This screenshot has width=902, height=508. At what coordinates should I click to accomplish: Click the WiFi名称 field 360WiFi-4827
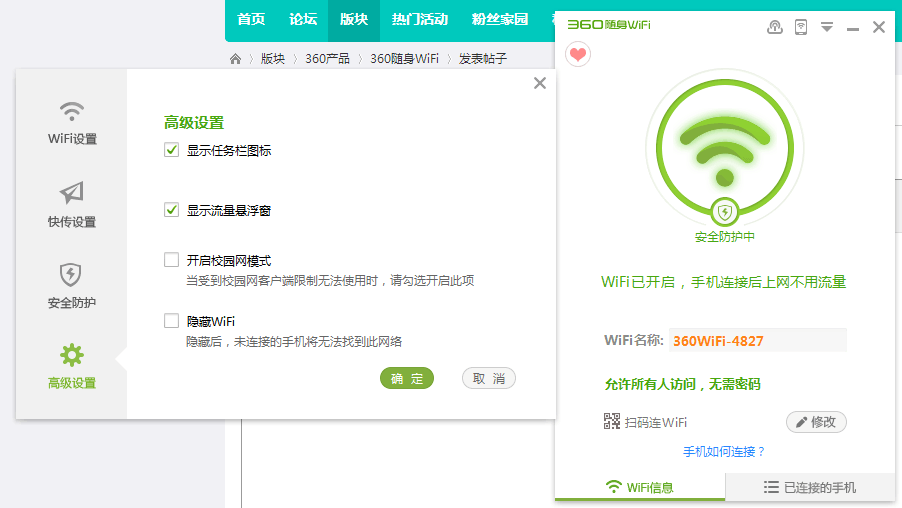pos(758,341)
